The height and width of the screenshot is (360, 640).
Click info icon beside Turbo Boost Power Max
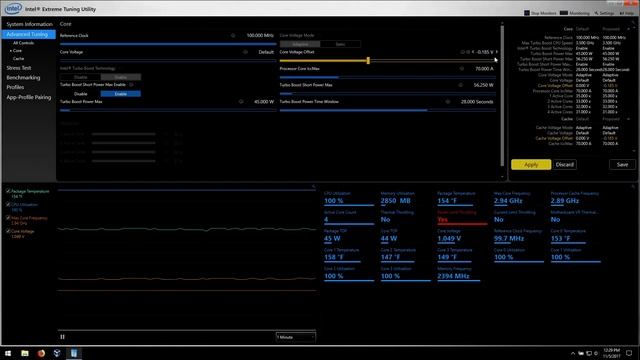coord(241,102)
